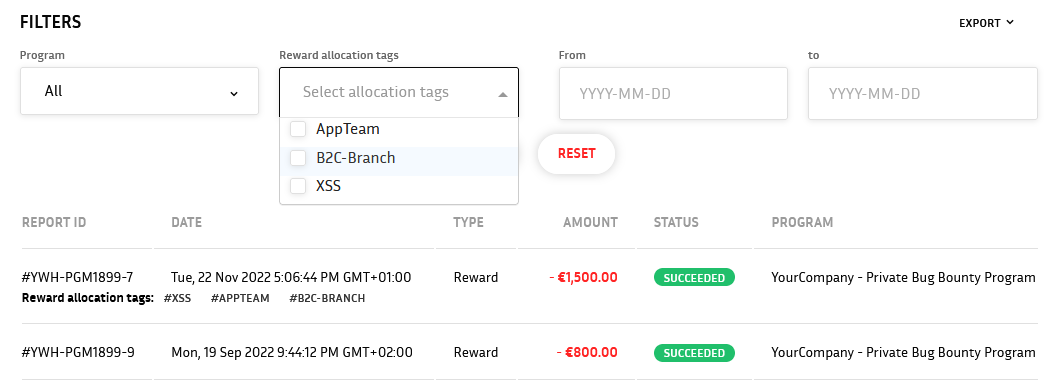This screenshot has height=382, width=1059.
Task: Click the red RESET button
Action: point(577,153)
